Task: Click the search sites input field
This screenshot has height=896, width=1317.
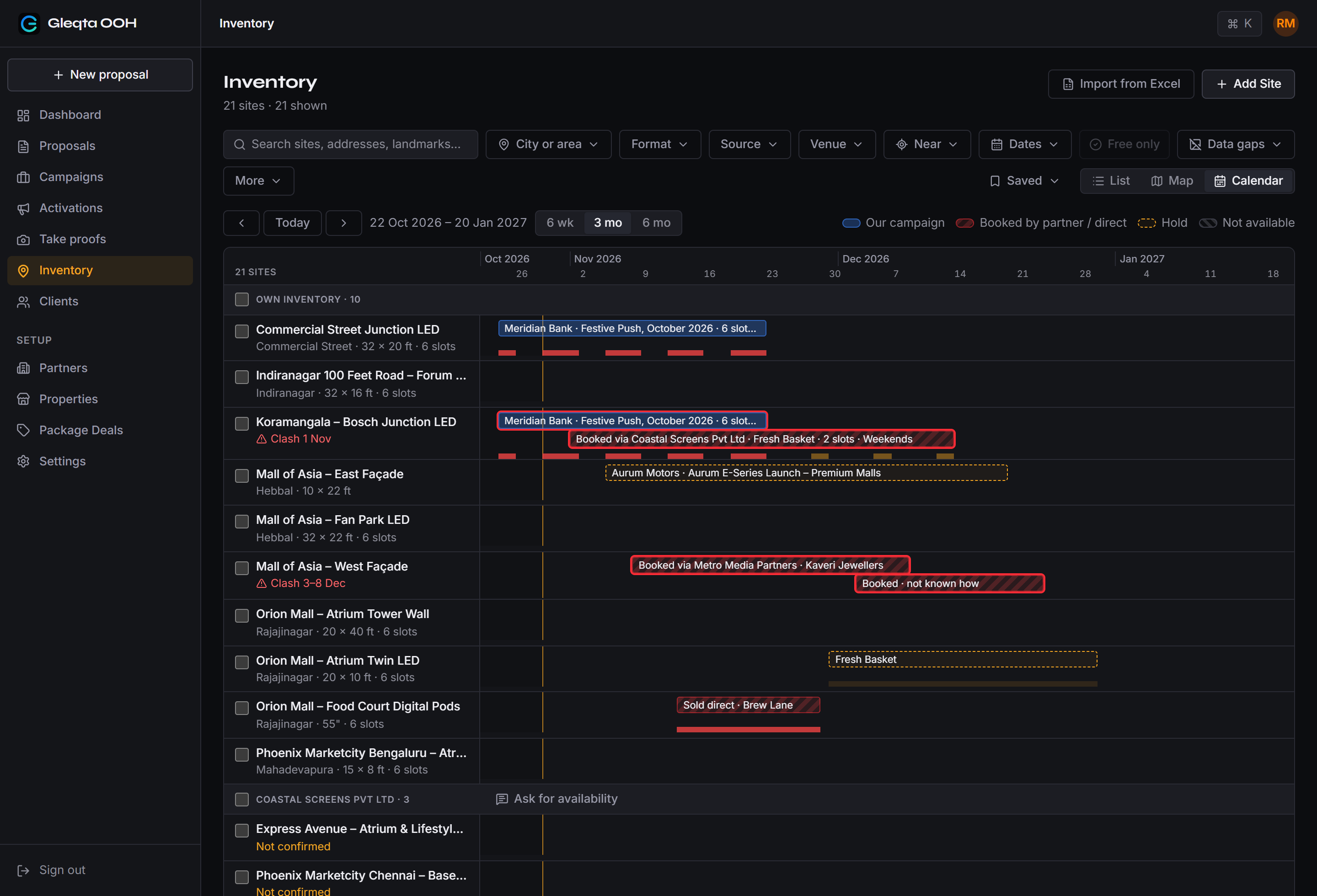Action: pyautogui.click(x=350, y=144)
